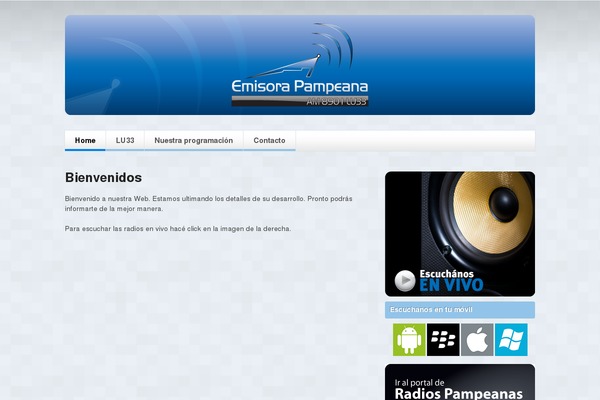Click the Escuchanos en tu móvil header
600x400 pixels.
point(460,310)
